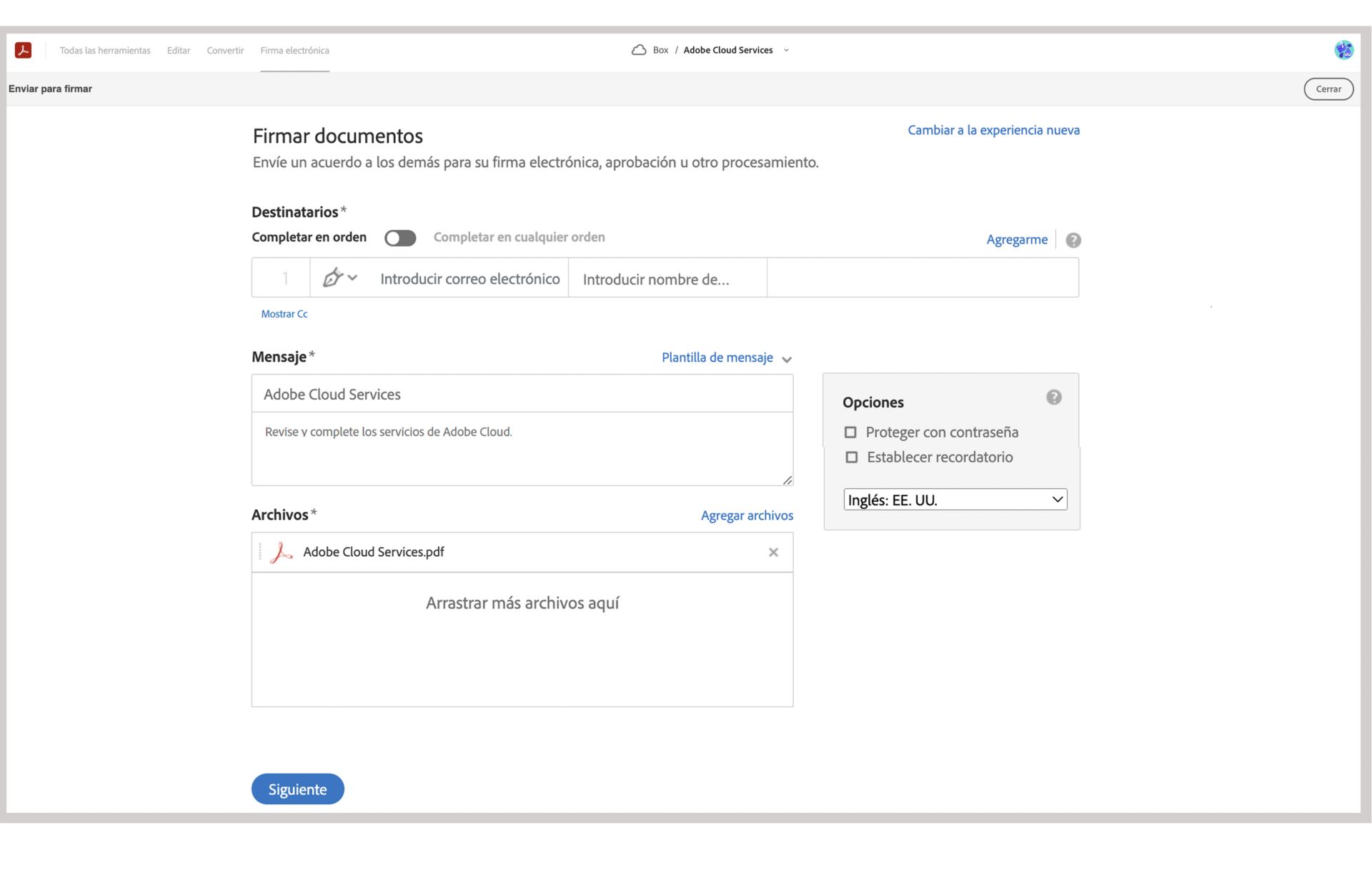The width and height of the screenshot is (1372, 885).
Task: Click the Box cloud storage icon
Action: click(639, 50)
